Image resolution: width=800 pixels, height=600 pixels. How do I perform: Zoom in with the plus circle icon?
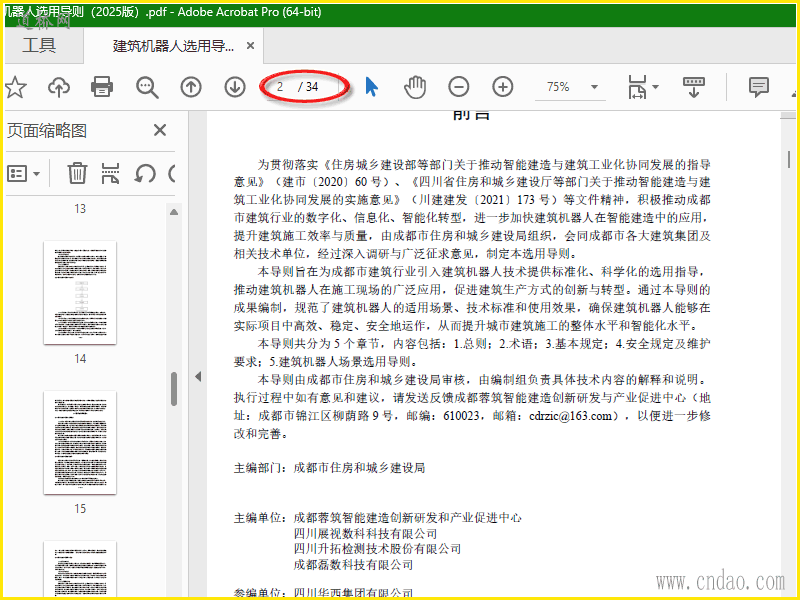point(503,87)
